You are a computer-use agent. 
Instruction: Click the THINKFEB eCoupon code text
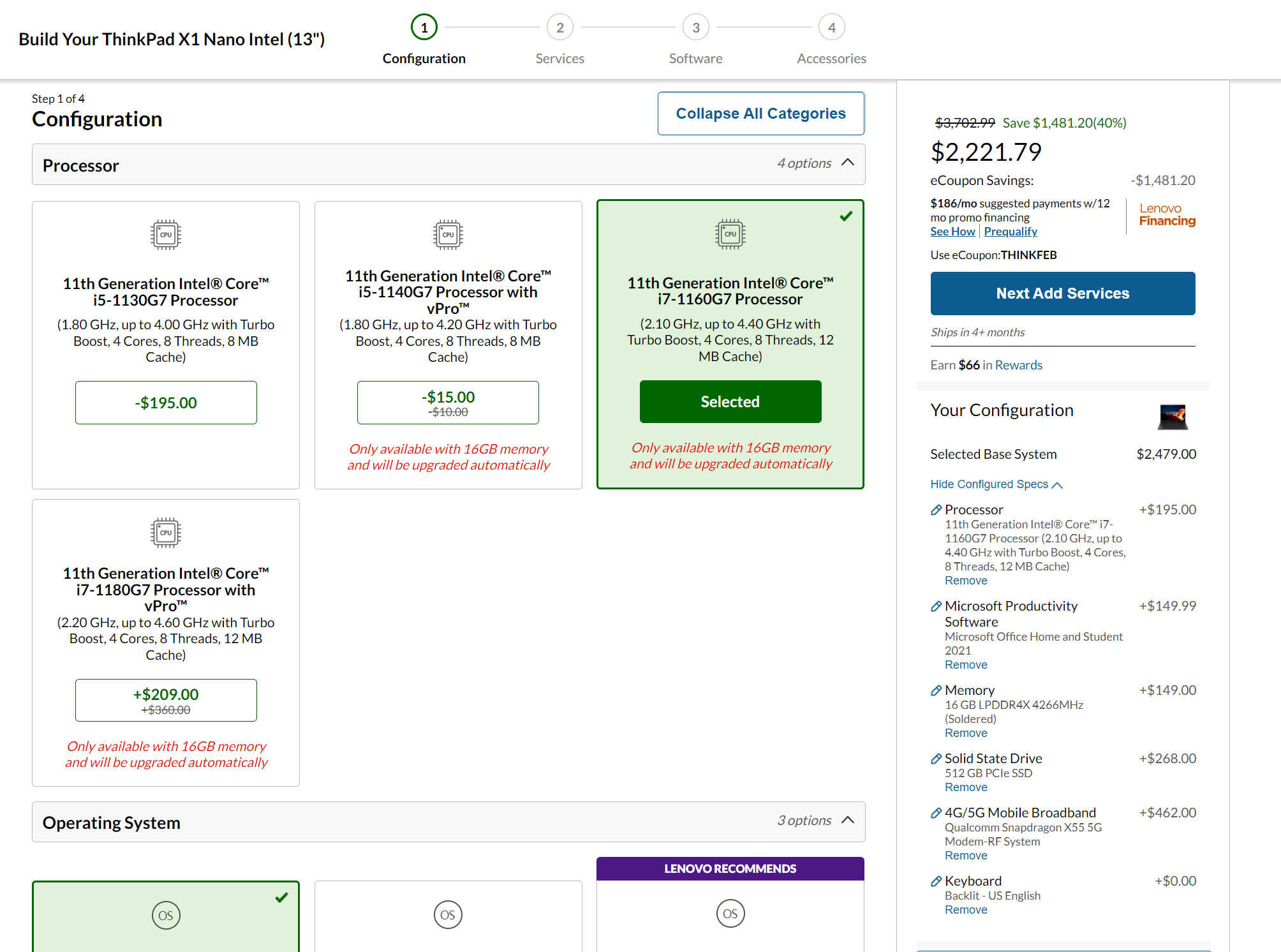tap(1029, 255)
